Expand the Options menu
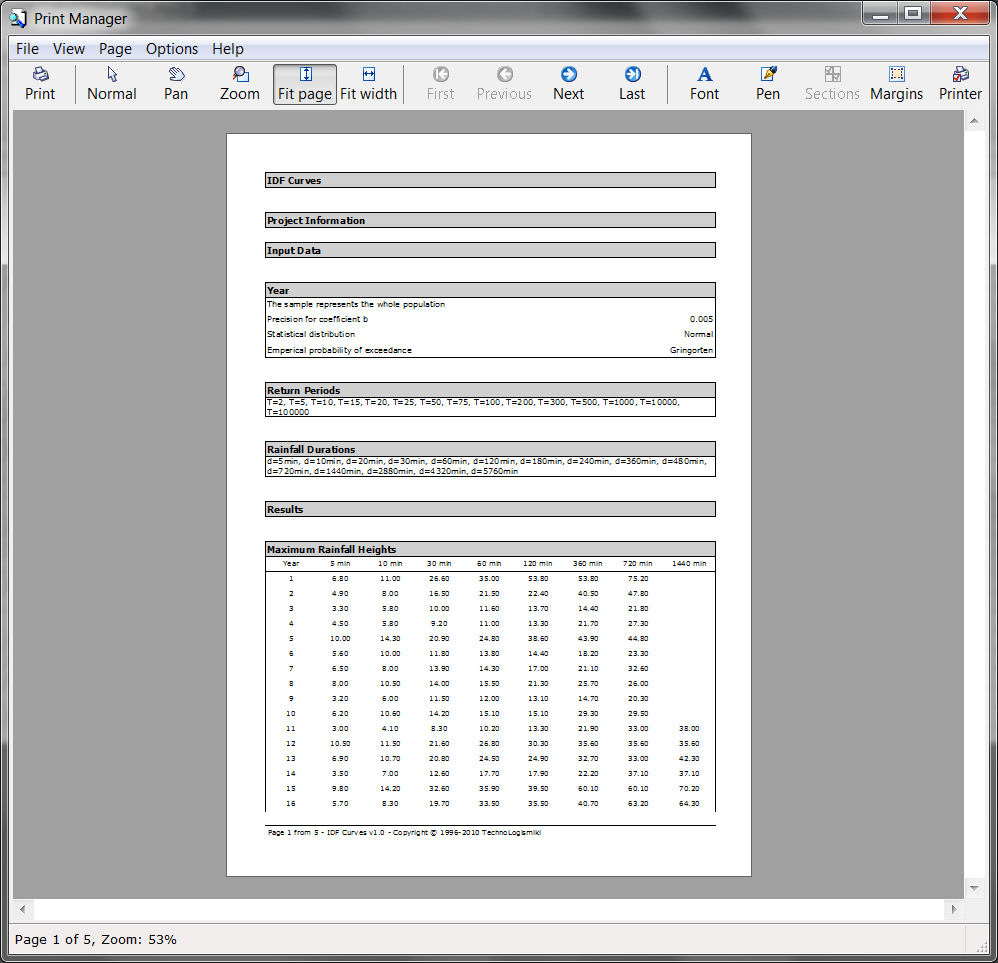The image size is (998, 963). coord(172,48)
